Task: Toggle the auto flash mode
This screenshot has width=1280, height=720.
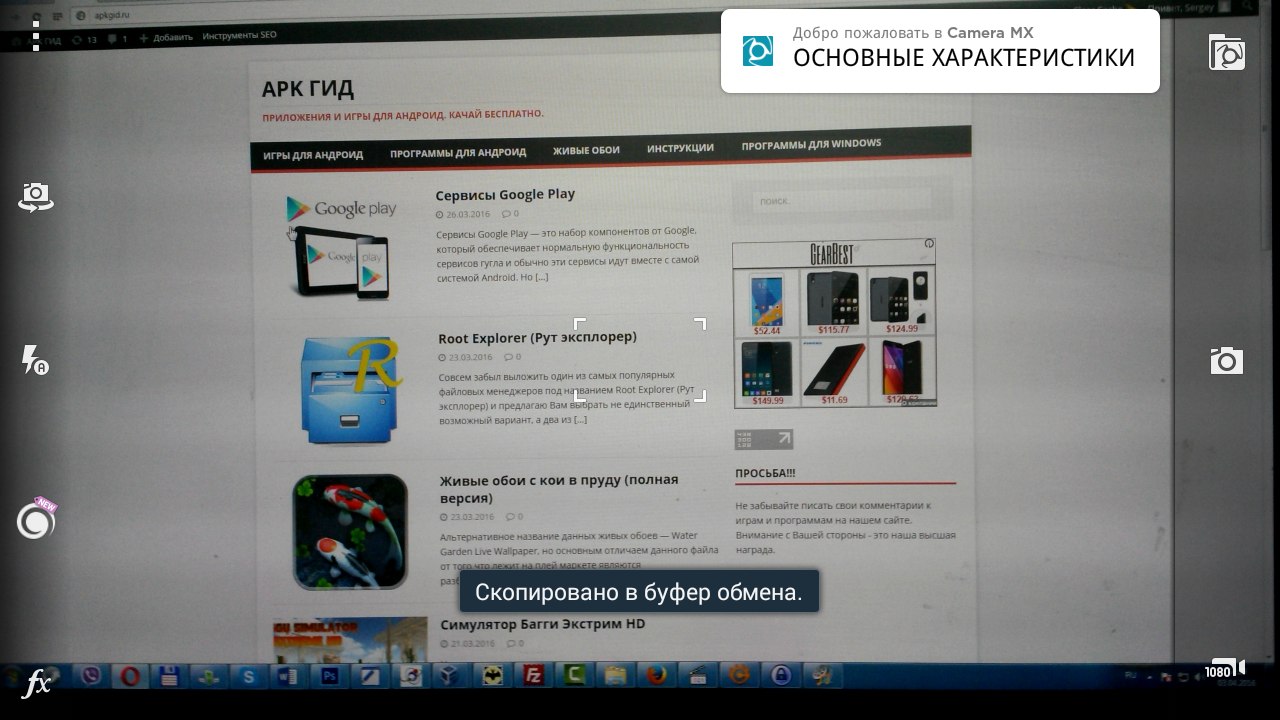Action: [x=35, y=360]
